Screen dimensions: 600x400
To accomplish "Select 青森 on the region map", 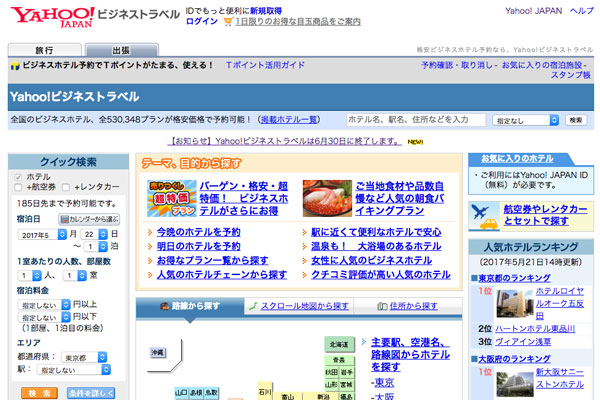I will coord(339,360).
